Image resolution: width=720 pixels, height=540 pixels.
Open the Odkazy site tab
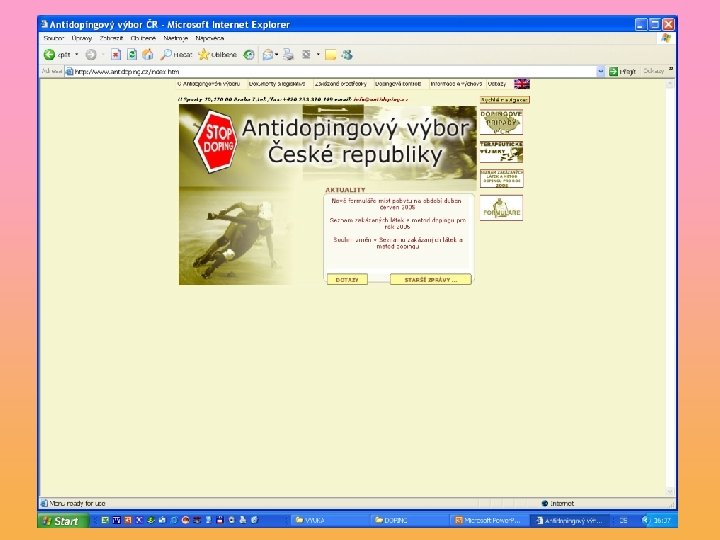(497, 84)
